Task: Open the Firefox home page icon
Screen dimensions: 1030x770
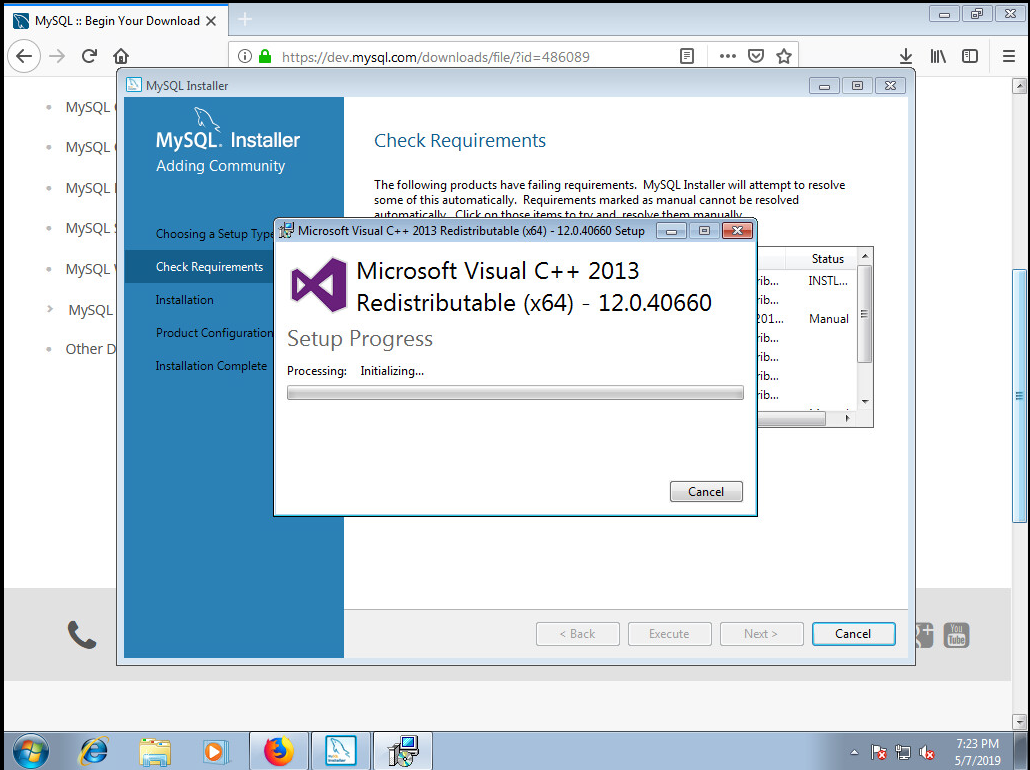Action: (x=121, y=56)
